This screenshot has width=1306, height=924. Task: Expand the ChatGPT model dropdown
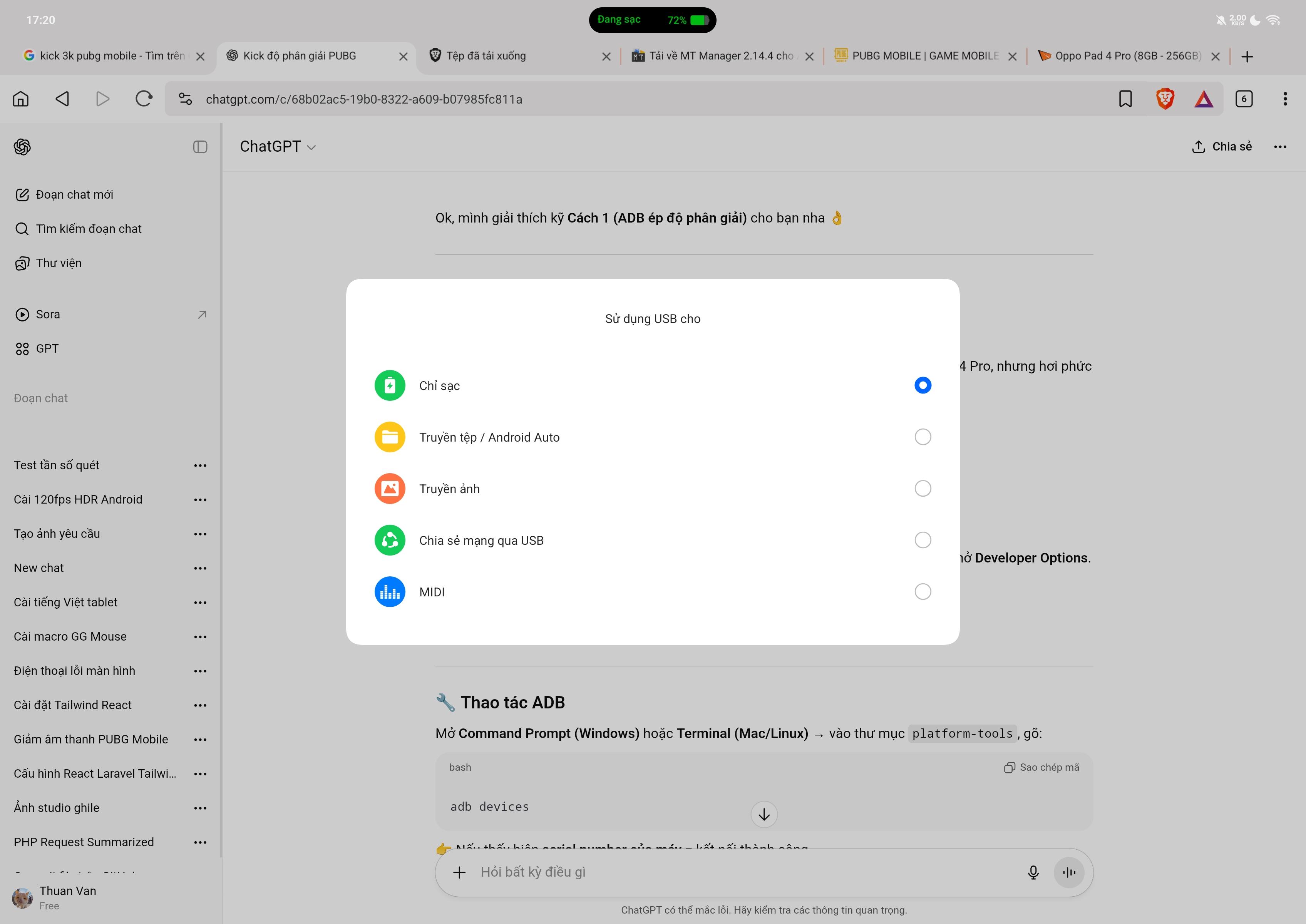pyautogui.click(x=278, y=147)
